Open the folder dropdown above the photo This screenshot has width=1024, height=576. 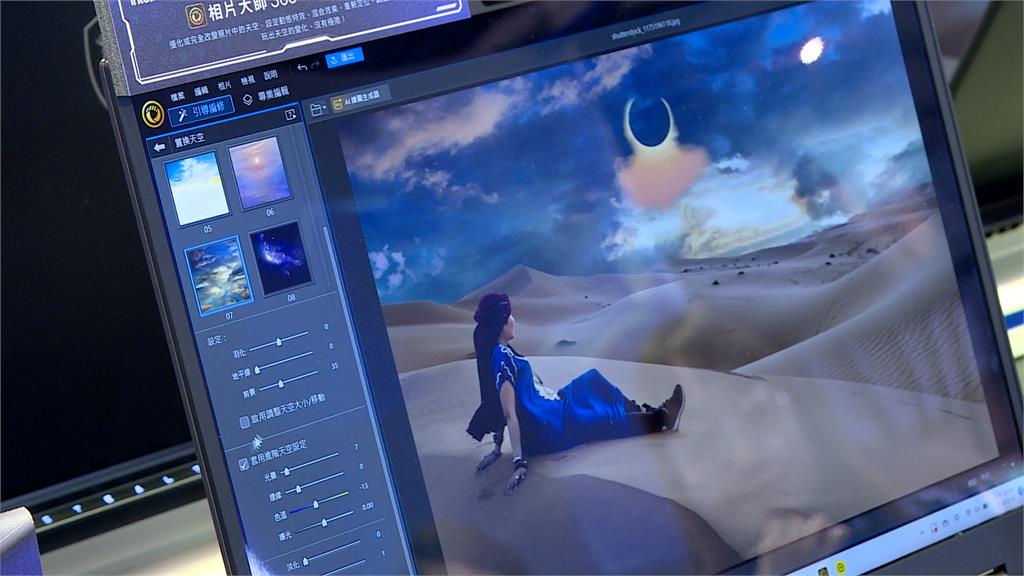point(318,110)
